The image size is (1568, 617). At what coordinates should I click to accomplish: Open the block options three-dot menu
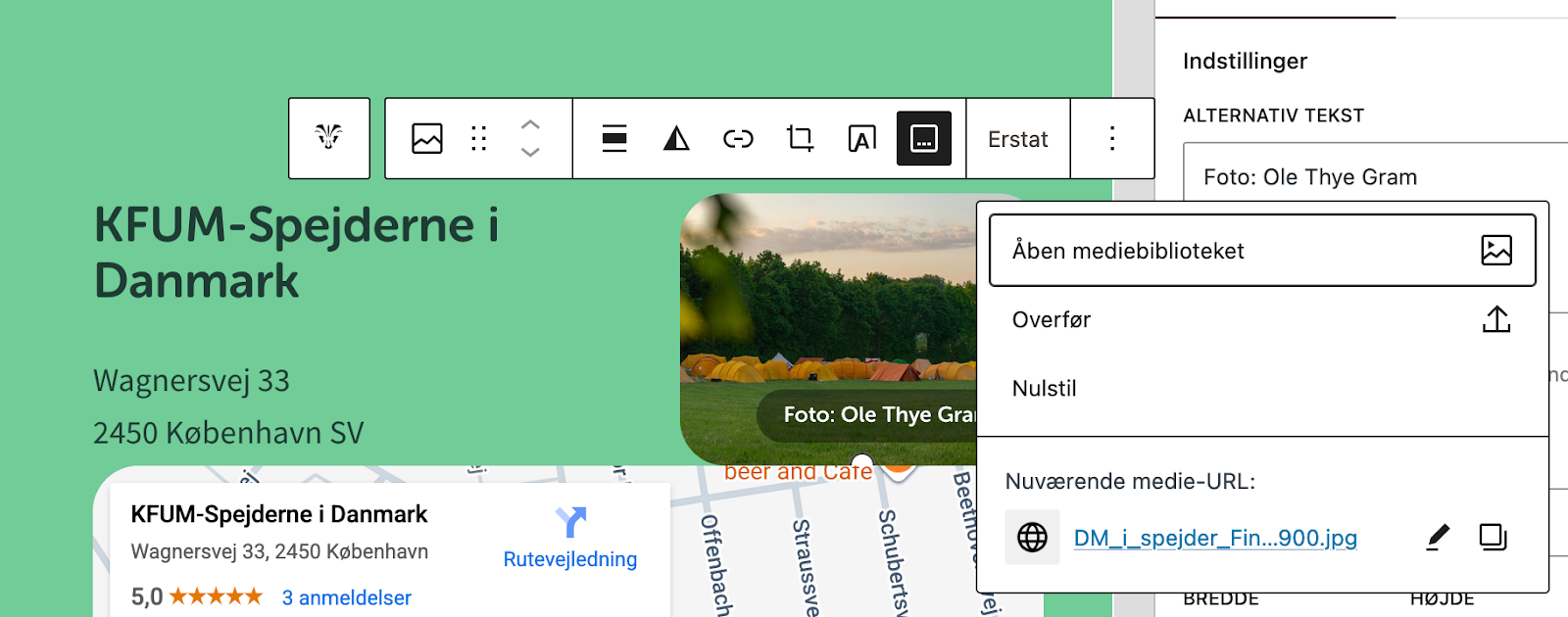[x=1112, y=138]
